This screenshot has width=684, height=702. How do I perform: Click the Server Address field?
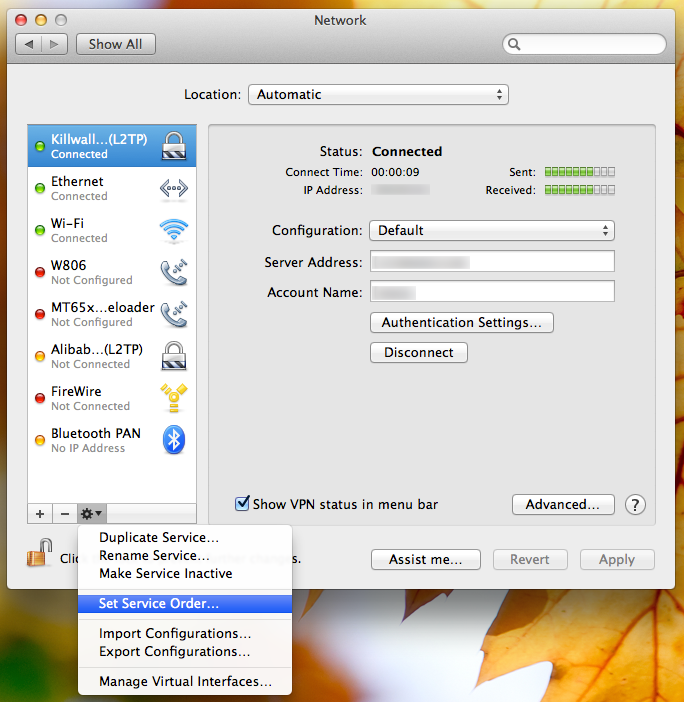(x=491, y=262)
